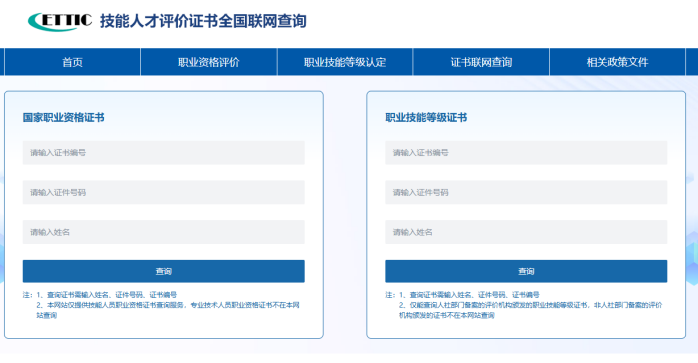Click note about 人社部门备案 in right panel
The width and height of the screenshot is (698, 363).
point(531,310)
